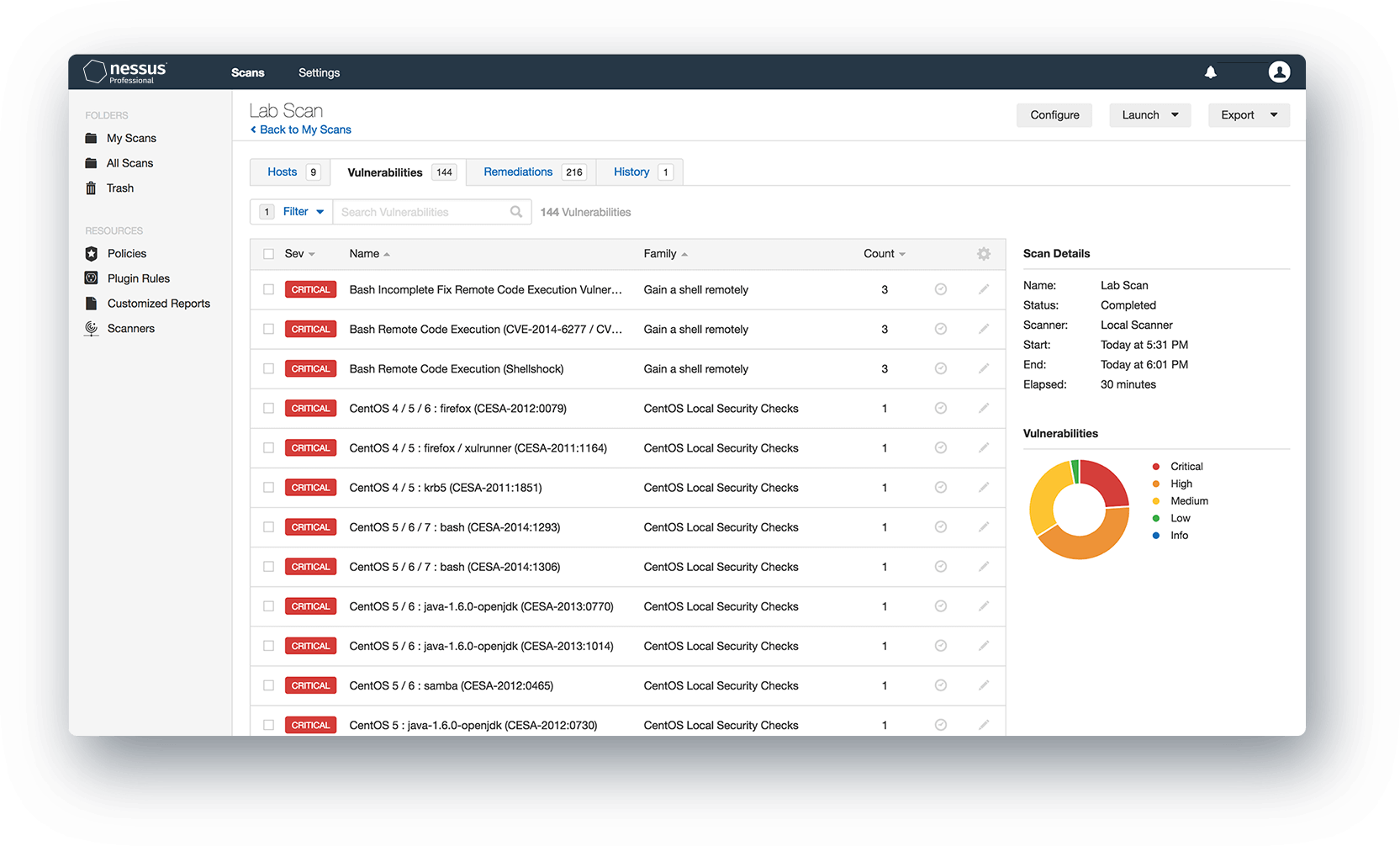The width and height of the screenshot is (1400, 846).
Task: Open the Bash Remote Code Execution (Shellshock) row name
Action: 457,369
